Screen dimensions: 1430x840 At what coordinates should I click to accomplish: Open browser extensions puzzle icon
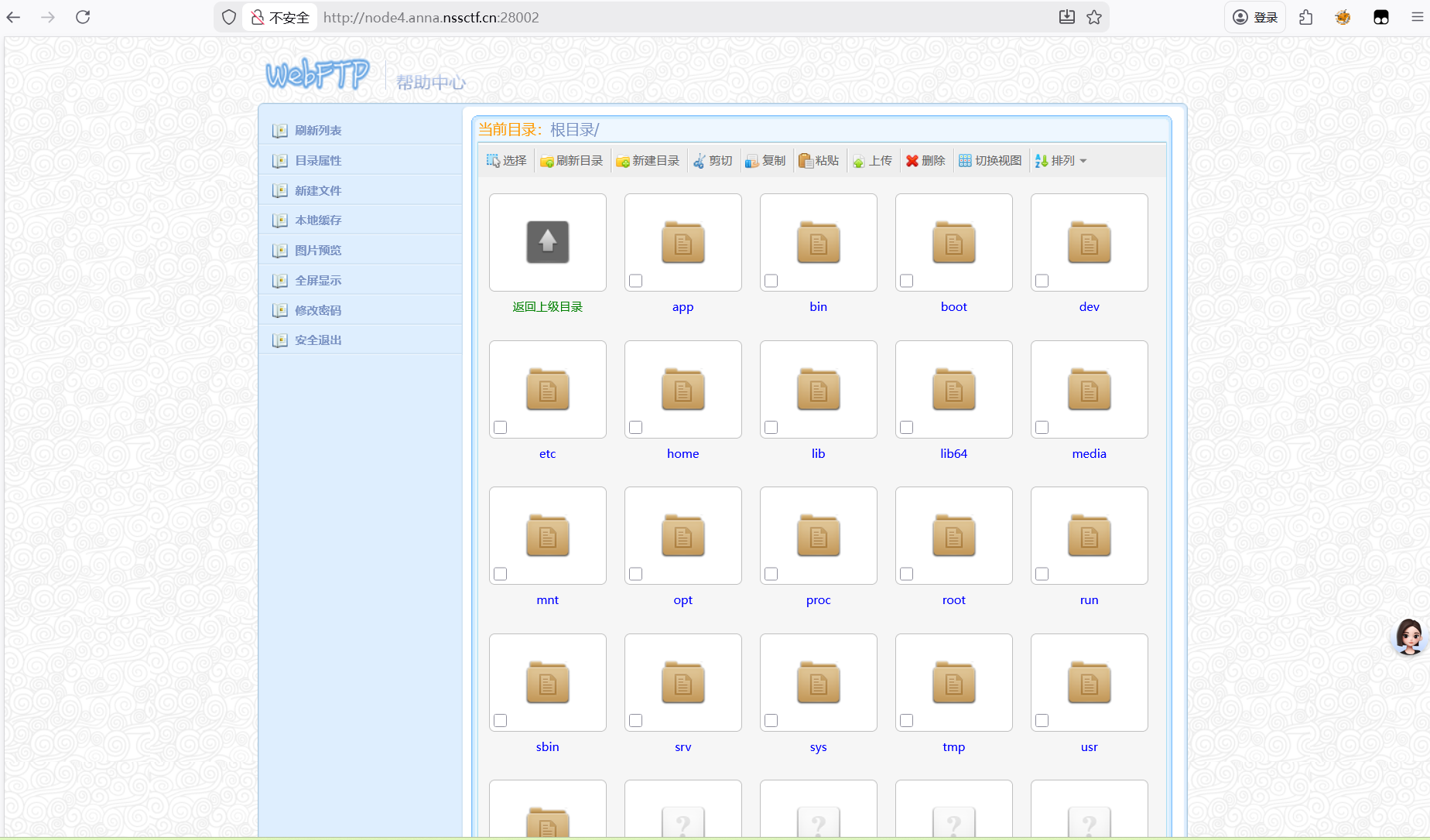[x=1306, y=17]
